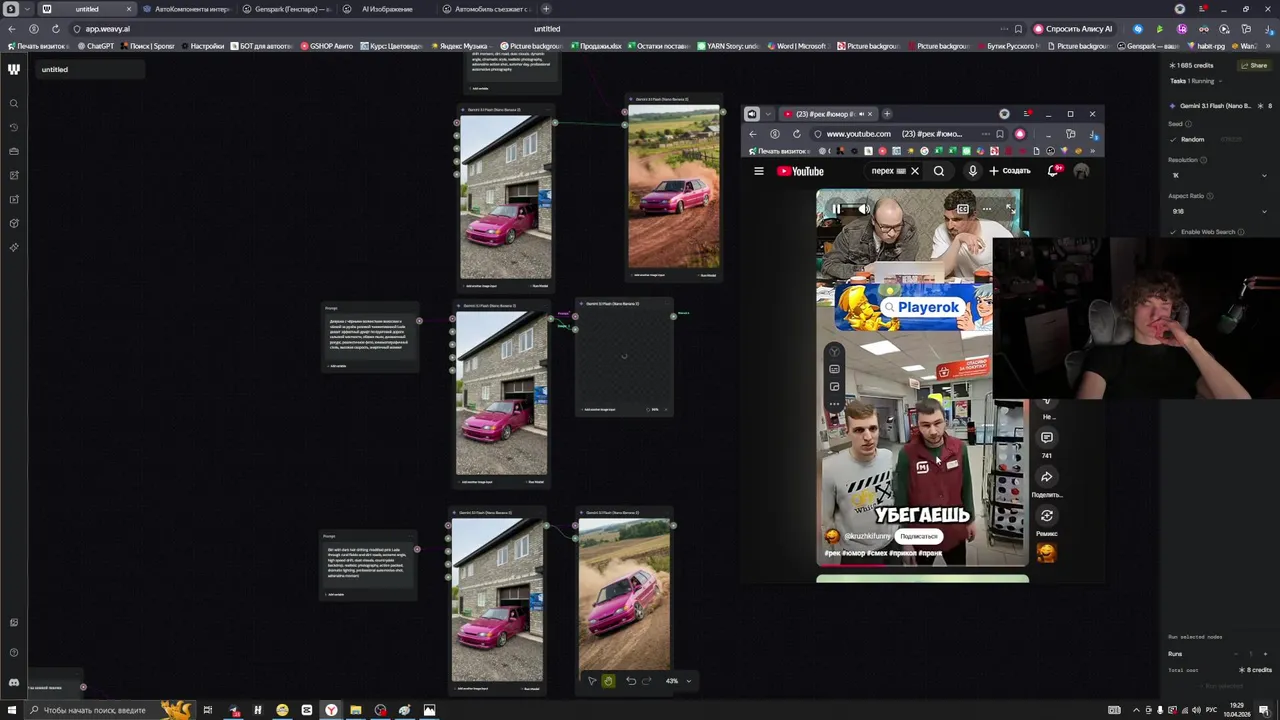Switch to the Автомобиль съезжает tab
Image resolution: width=1280 pixels, height=720 pixels.
pyautogui.click(x=489, y=9)
